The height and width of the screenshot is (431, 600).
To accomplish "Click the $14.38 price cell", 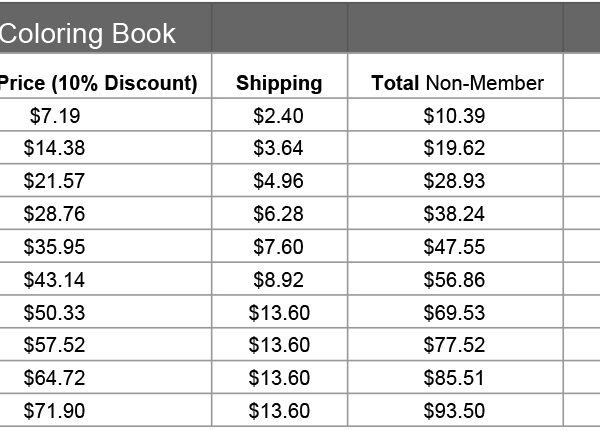I will tap(55, 149).
